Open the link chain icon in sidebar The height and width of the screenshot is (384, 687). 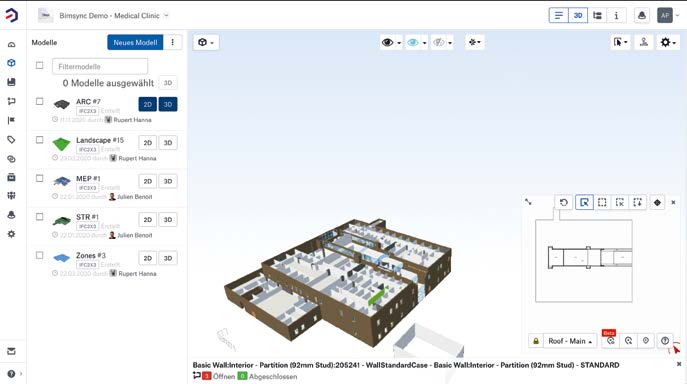tap(11, 159)
